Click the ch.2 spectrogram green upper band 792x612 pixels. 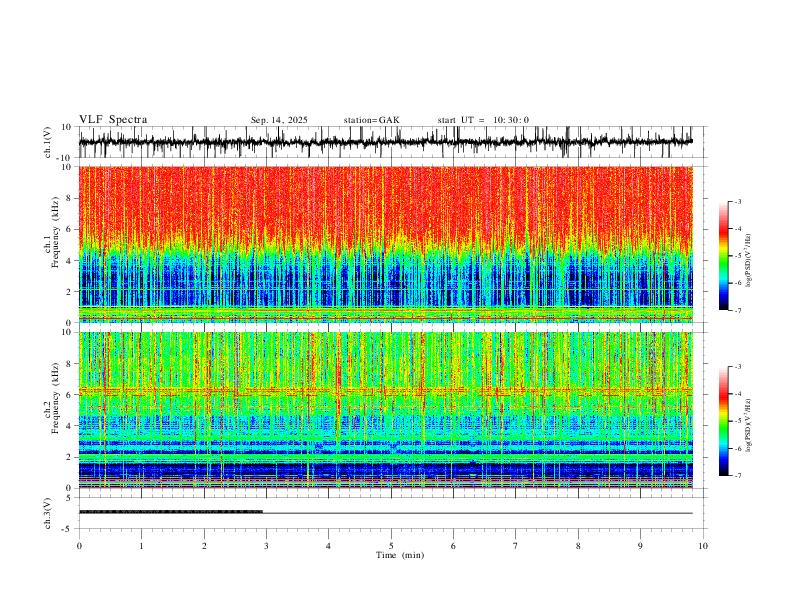pyautogui.click(x=385, y=359)
